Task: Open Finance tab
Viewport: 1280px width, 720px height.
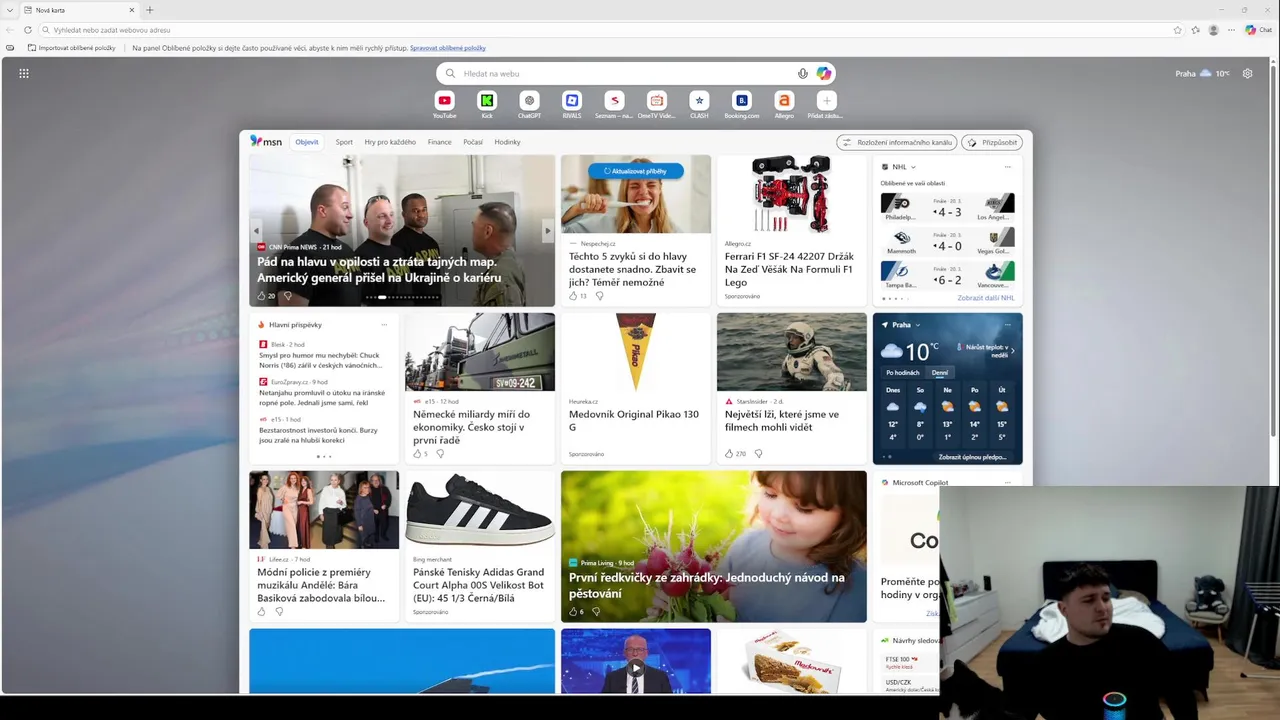Action: pos(440,142)
